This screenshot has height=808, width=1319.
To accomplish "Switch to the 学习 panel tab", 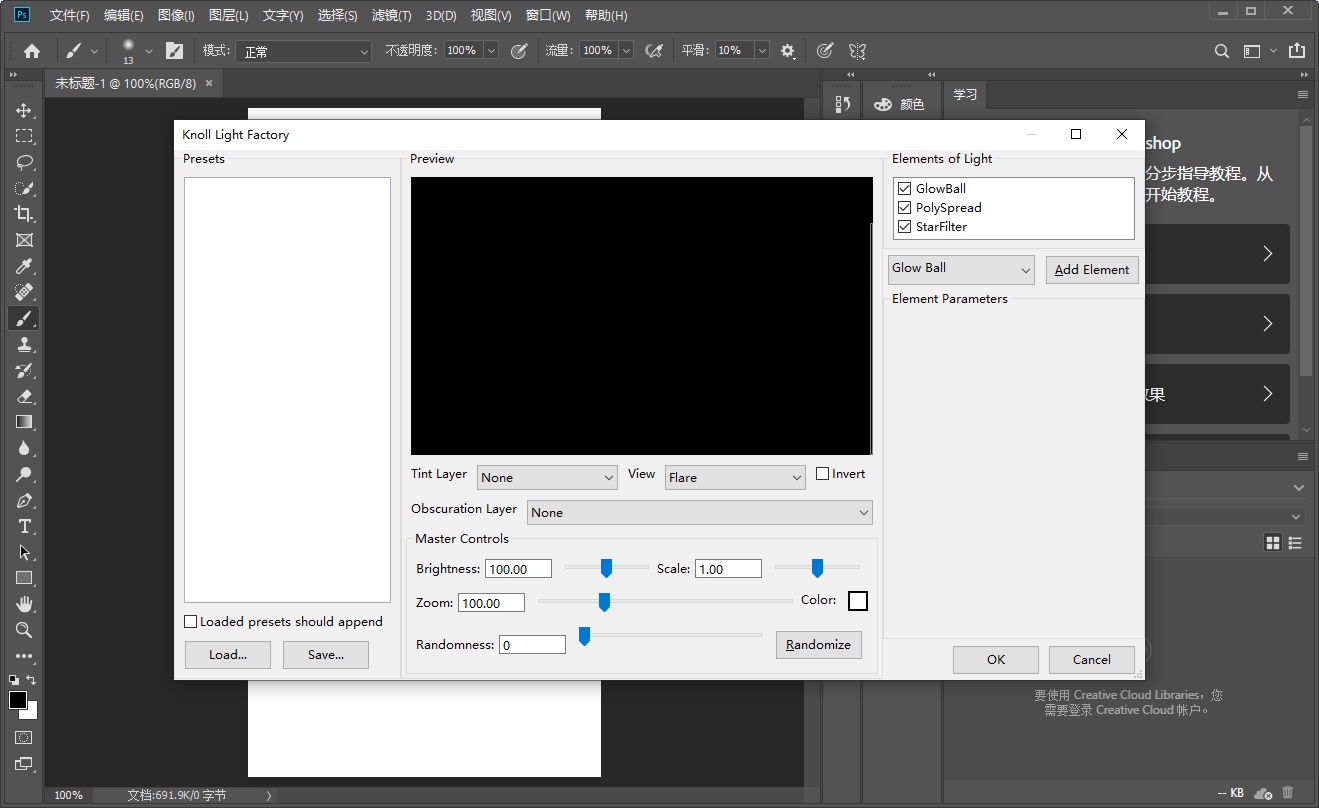I will [x=965, y=95].
